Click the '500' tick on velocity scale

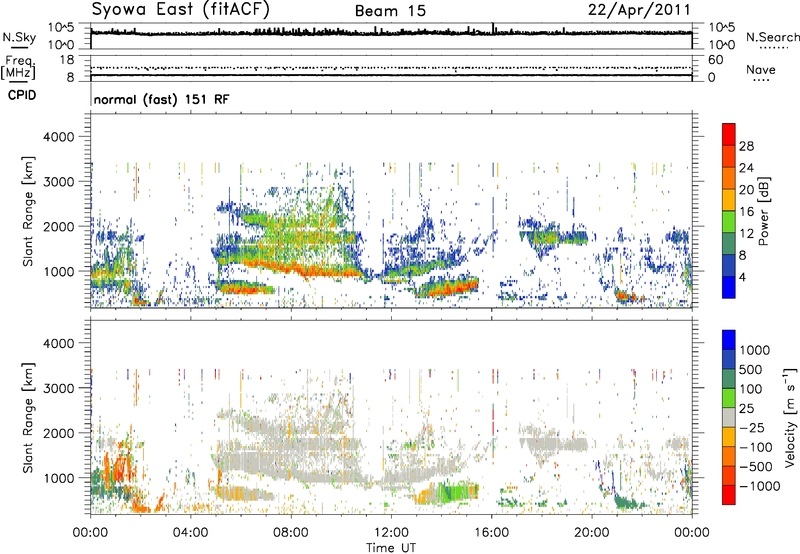750,369
